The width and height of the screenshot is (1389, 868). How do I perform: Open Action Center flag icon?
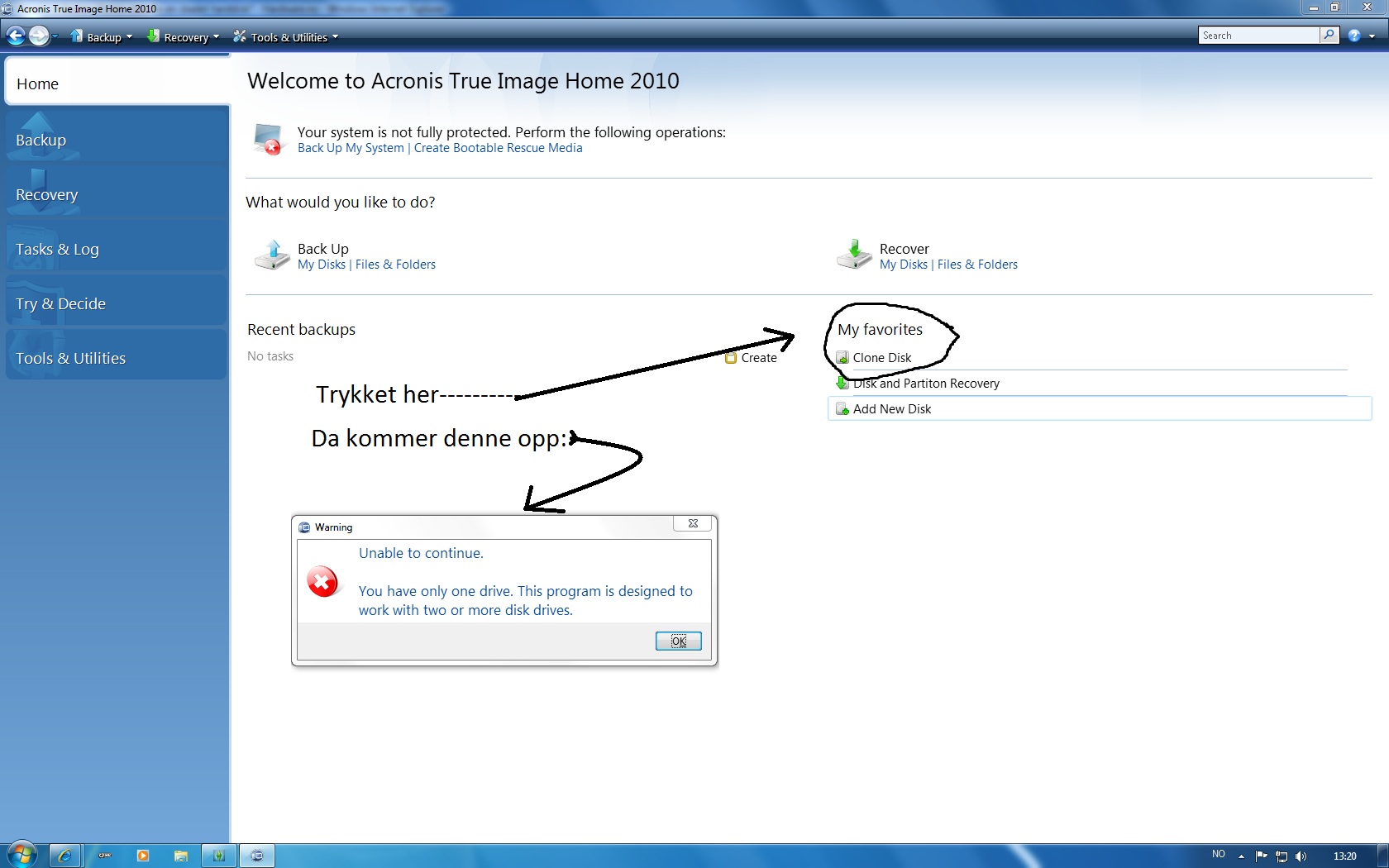pos(1261,856)
